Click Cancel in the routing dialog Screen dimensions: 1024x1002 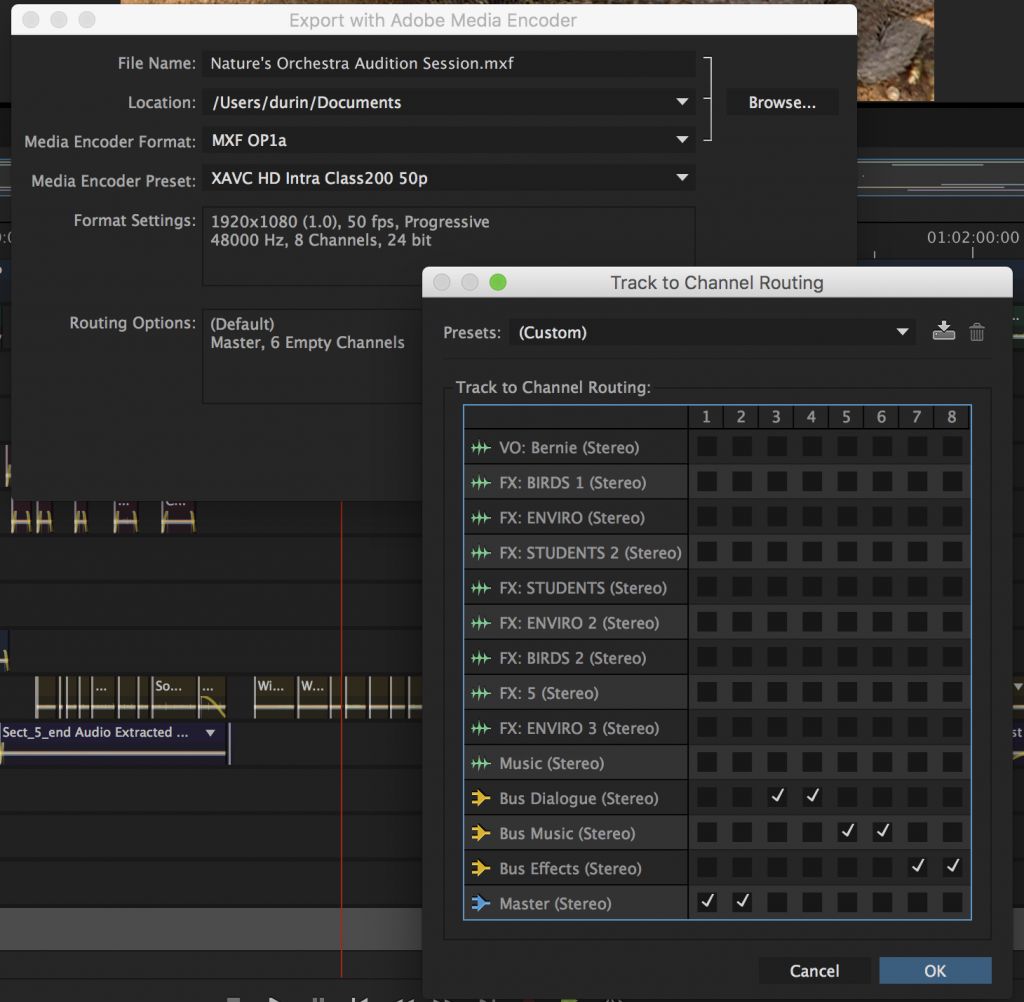[x=814, y=970]
